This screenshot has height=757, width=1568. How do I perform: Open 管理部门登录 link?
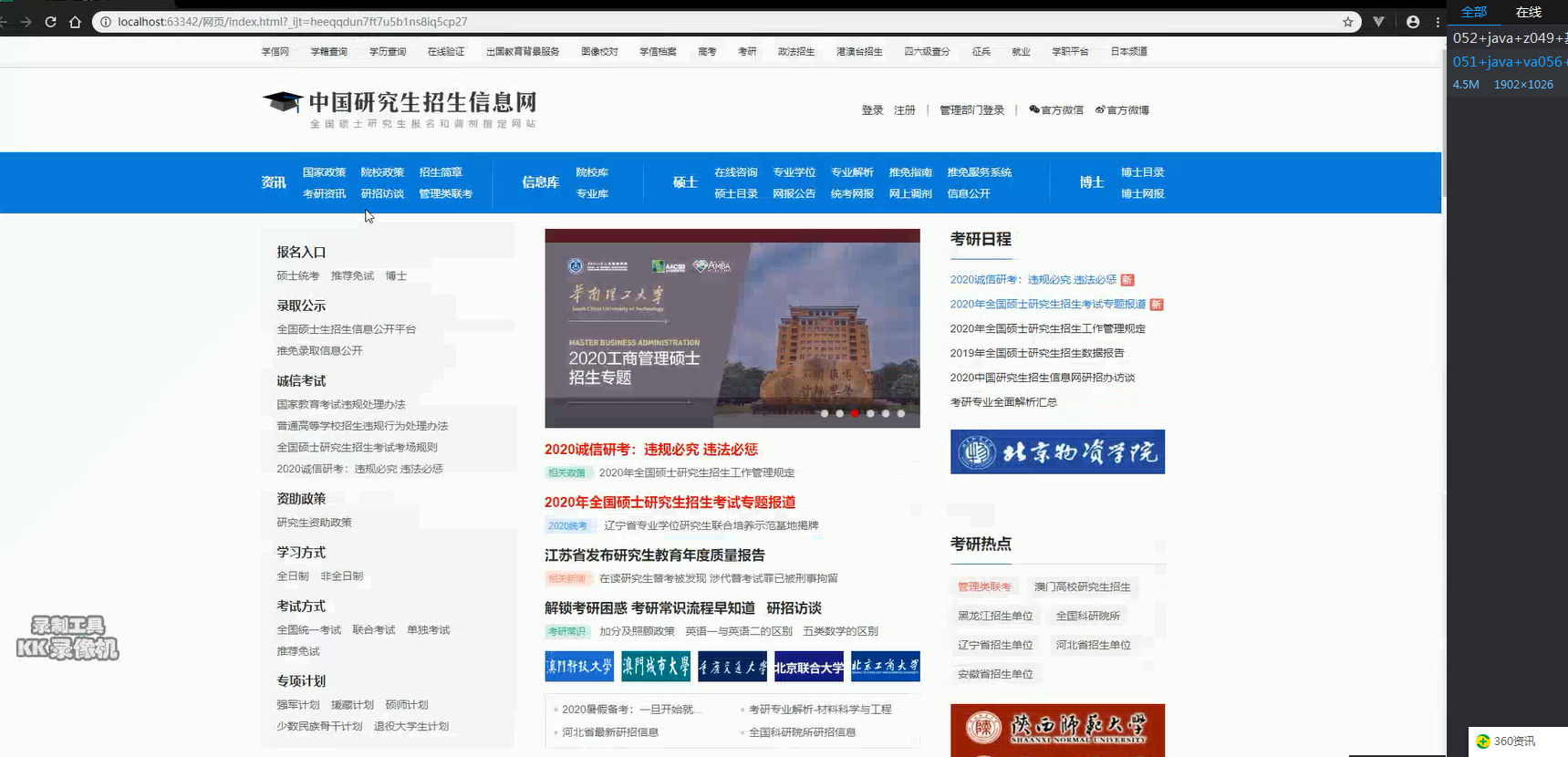coord(971,110)
